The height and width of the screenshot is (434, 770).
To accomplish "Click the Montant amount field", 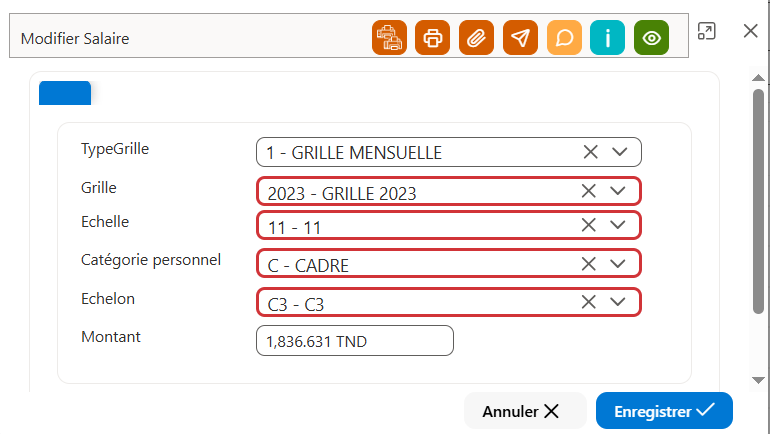I will pyautogui.click(x=355, y=341).
